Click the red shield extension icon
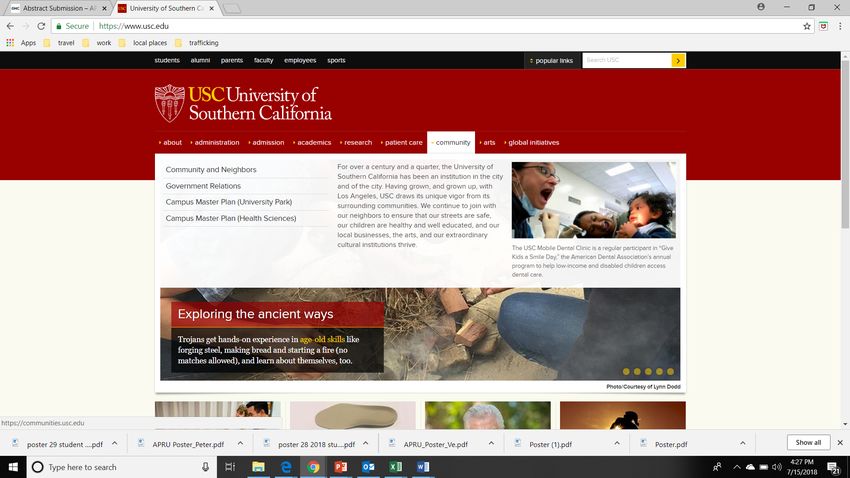Screen dimensions: 850x478 [x=823, y=26]
